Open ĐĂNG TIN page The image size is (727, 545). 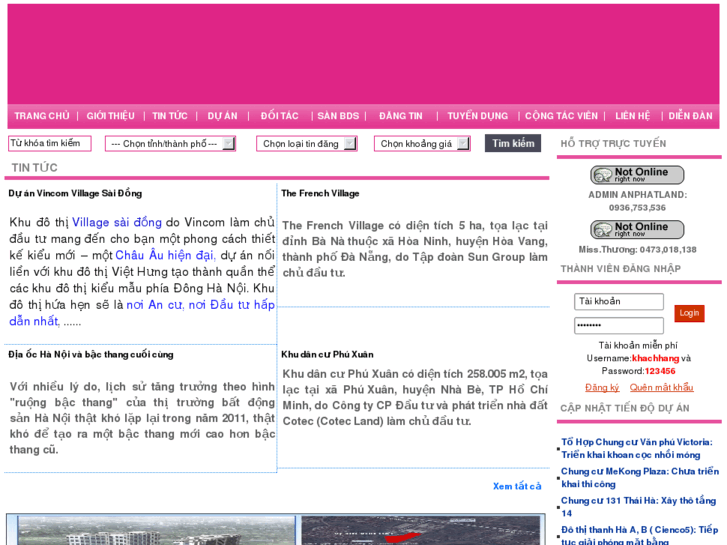[x=401, y=116]
